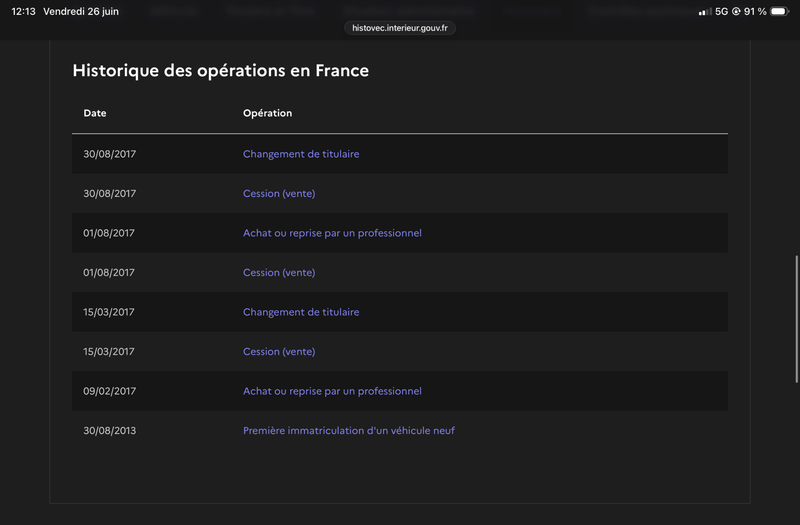Open Changement de titulaire dated 30/08/2017
The width and height of the screenshot is (800, 525).
click(x=301, y=154)
